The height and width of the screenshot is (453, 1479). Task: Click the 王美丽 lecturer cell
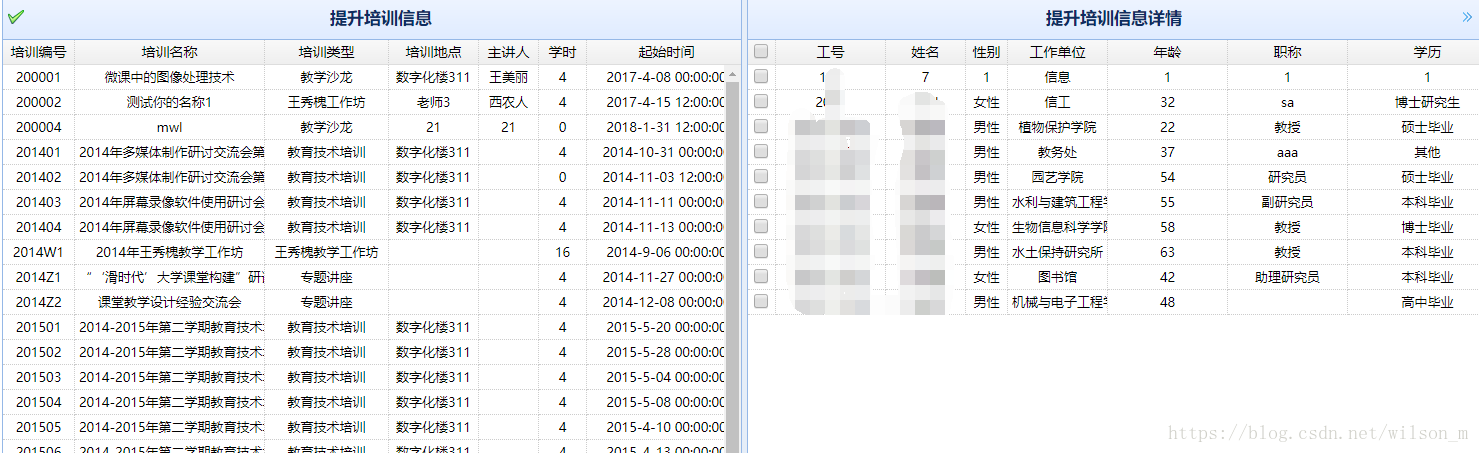(x=508, y=77)
